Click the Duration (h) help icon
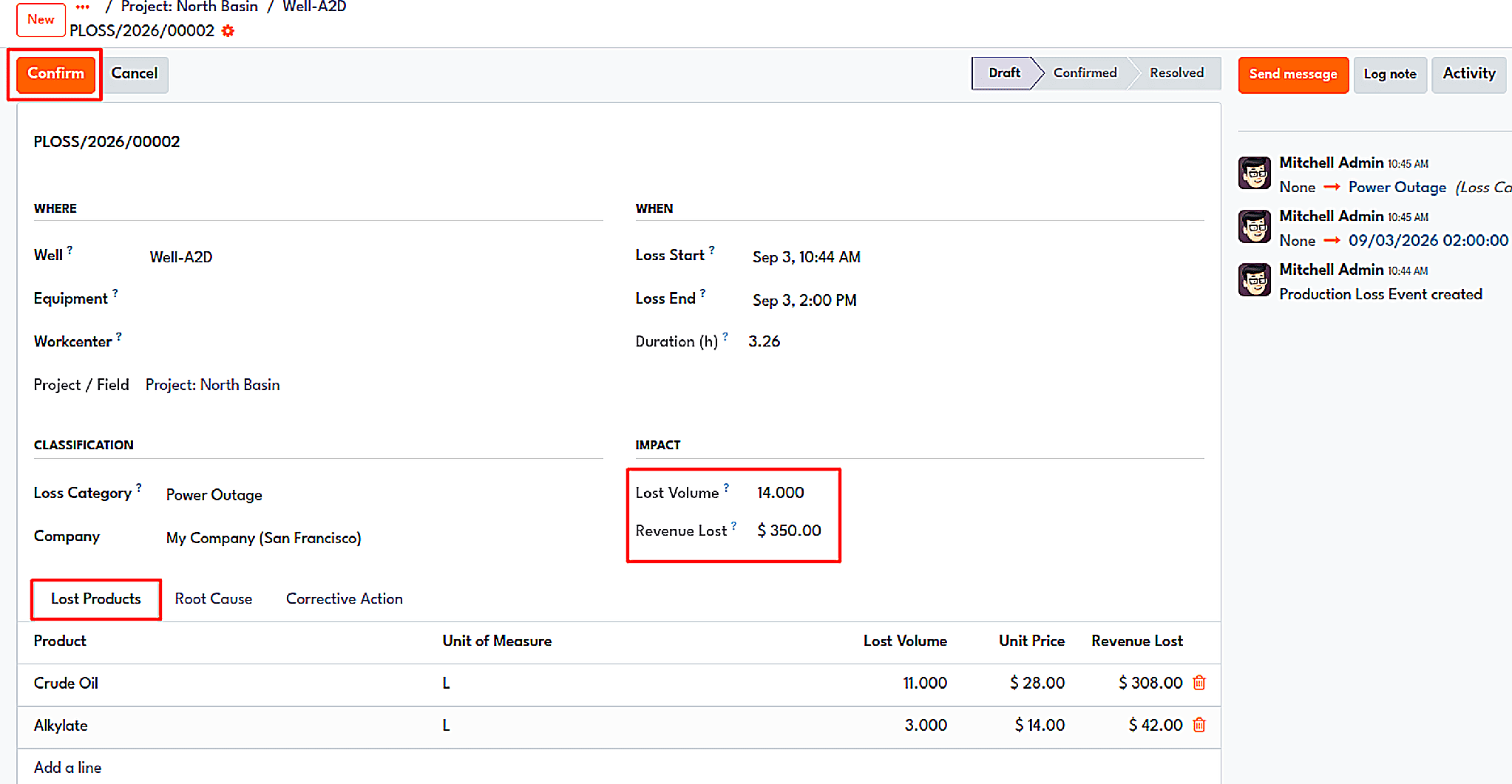The width and height of the screenshot is (1512, 784). (x=725, y=337)
